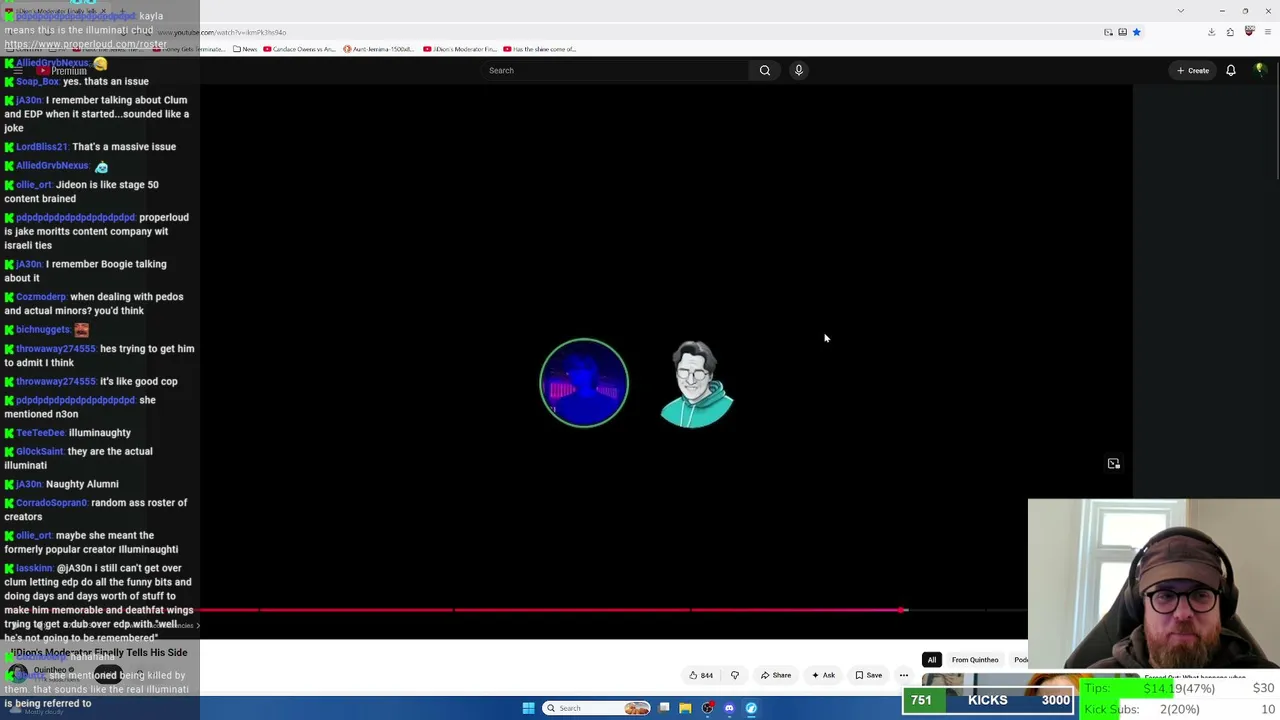This screenshot has height=720, width=1280.
Task: Save the video to a playlist
Action: 869,675
